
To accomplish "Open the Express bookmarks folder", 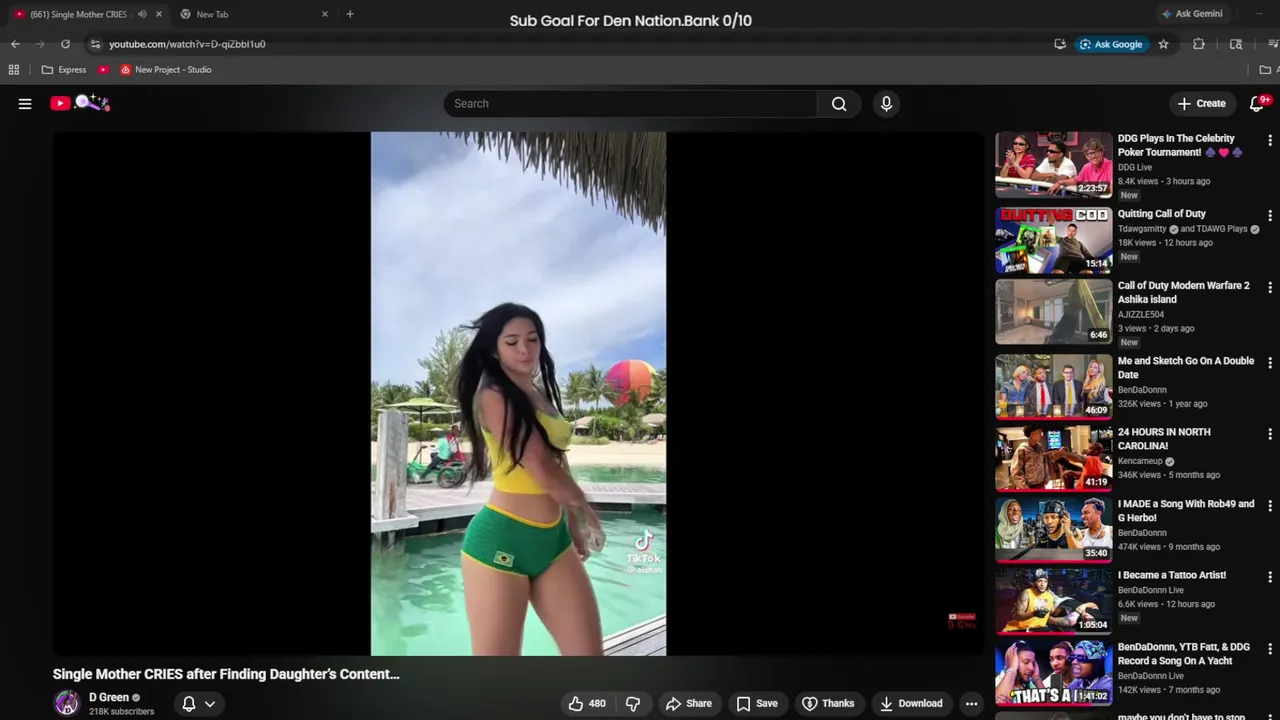I will coord(64,70).
